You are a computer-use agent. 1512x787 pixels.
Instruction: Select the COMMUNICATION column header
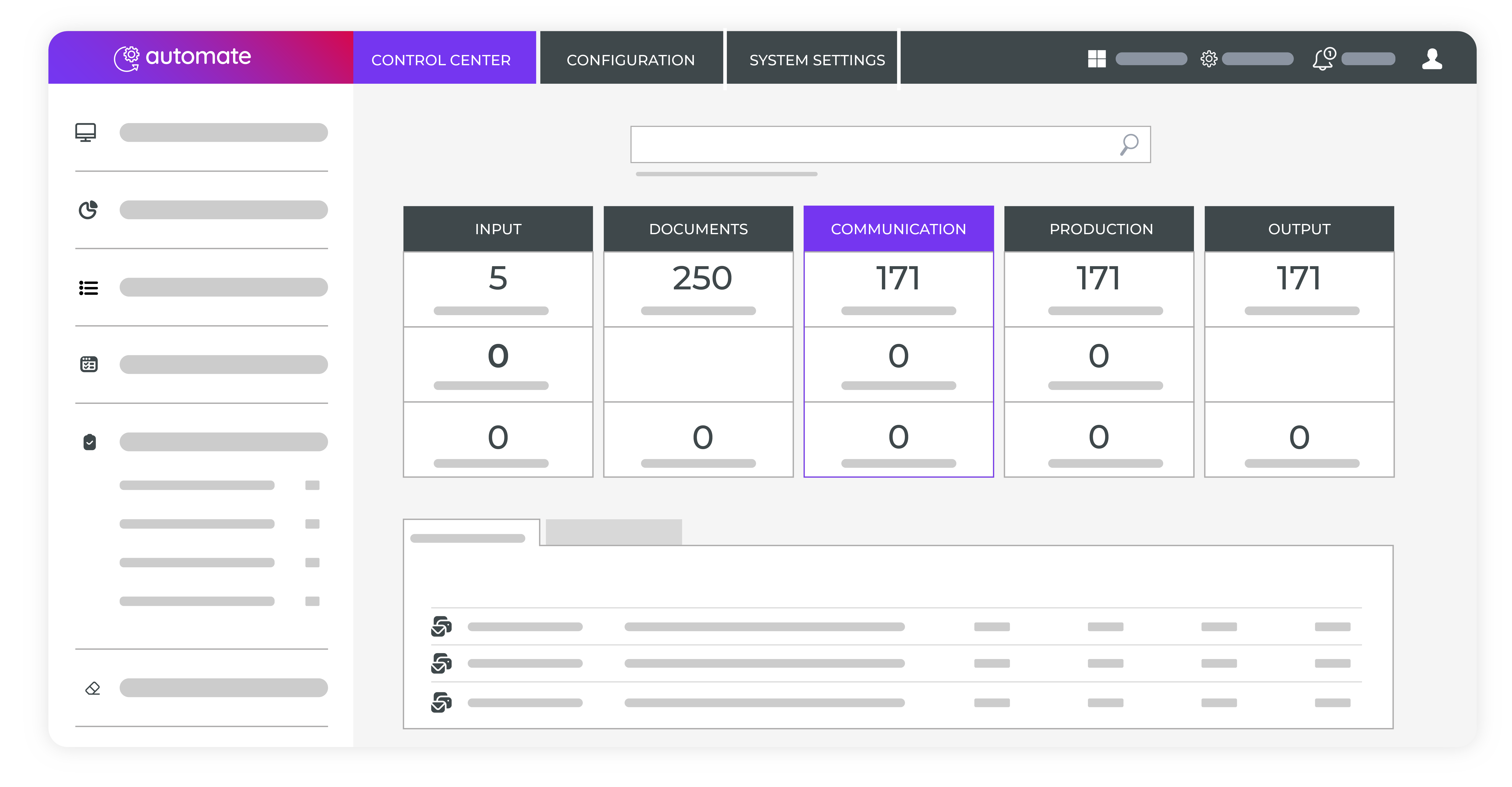coord(898,229)
